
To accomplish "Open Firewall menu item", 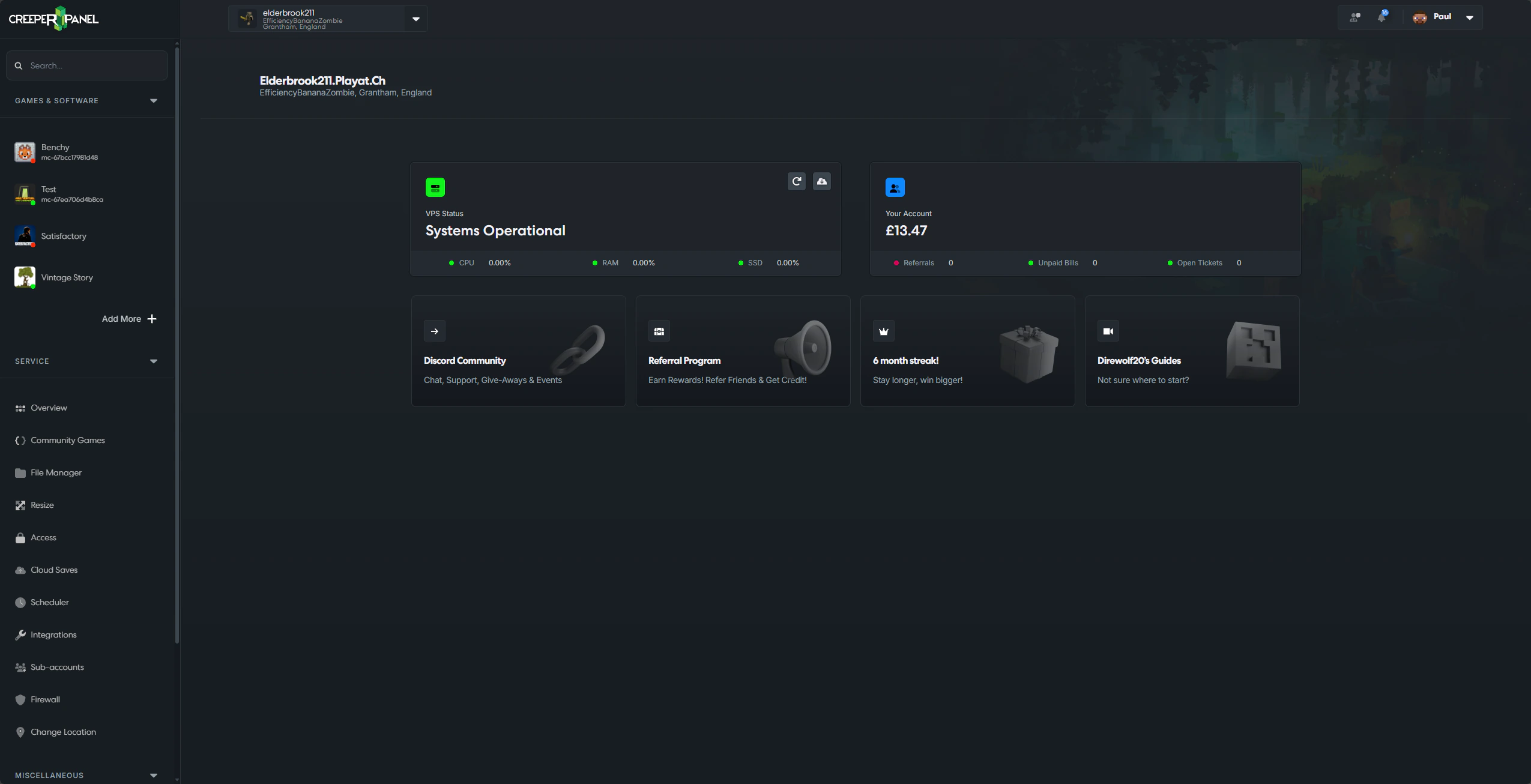I will 45,700.
